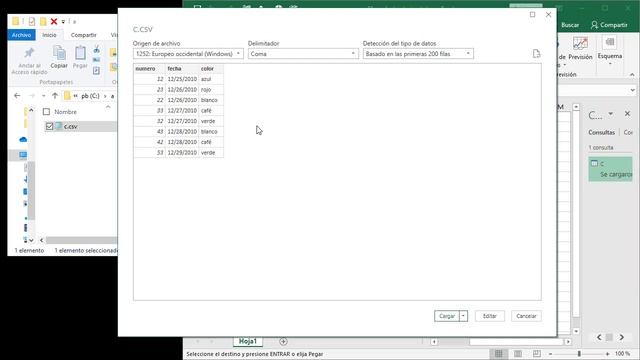Uncheck the c.csv file checkbox
Screen dimensions: 640x360
[49, 127]
